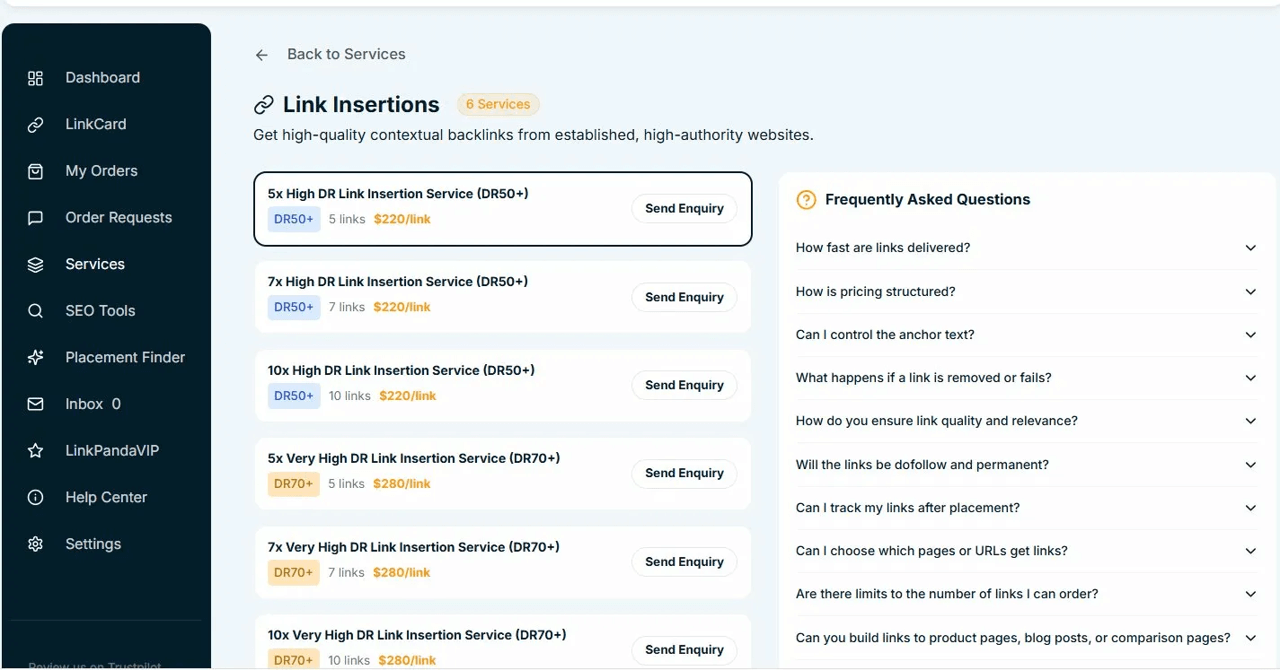Open Placement Finder via sparkle icon
1280x670 pixels.
35,357
